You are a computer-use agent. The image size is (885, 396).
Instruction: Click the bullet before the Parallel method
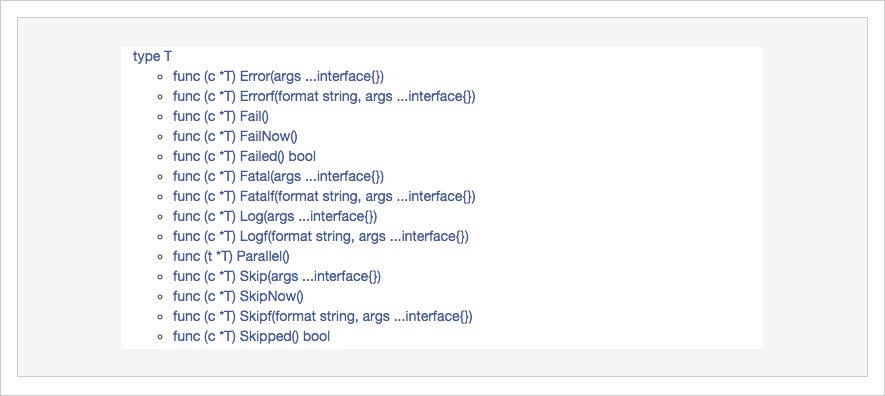pyautogui.click(x=160, y=257)
